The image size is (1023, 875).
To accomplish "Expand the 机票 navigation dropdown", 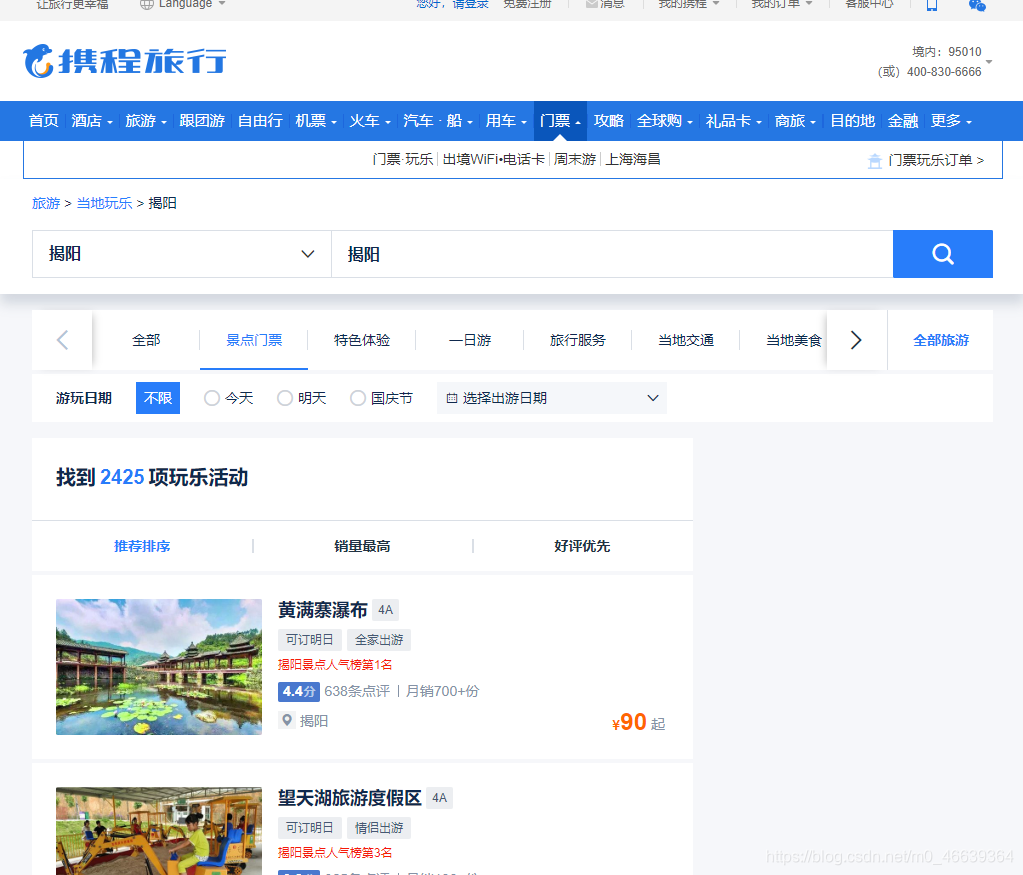I will pyautogui.click(x=334, y=122).
